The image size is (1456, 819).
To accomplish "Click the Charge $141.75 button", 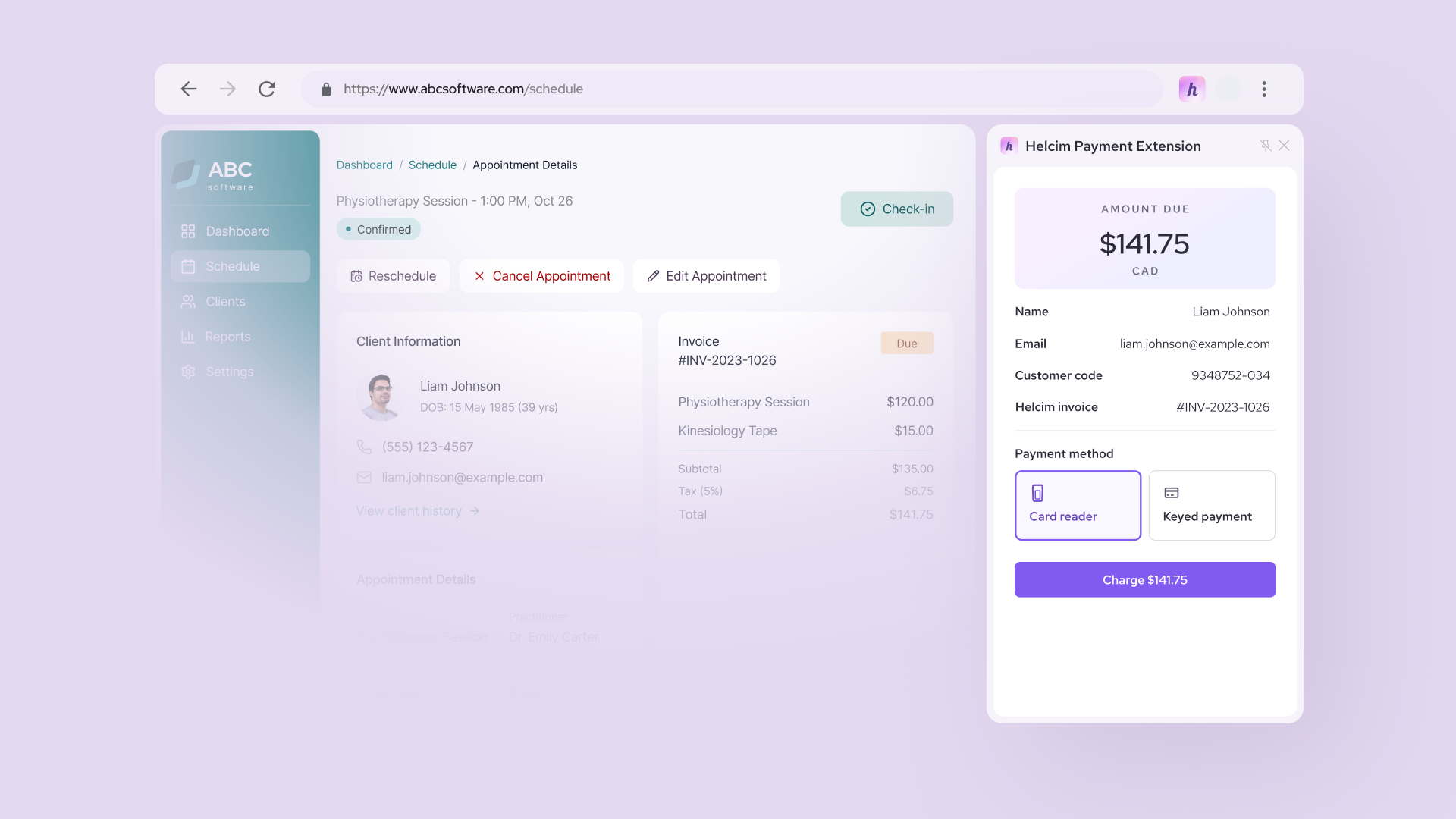I will [1144, 579].
